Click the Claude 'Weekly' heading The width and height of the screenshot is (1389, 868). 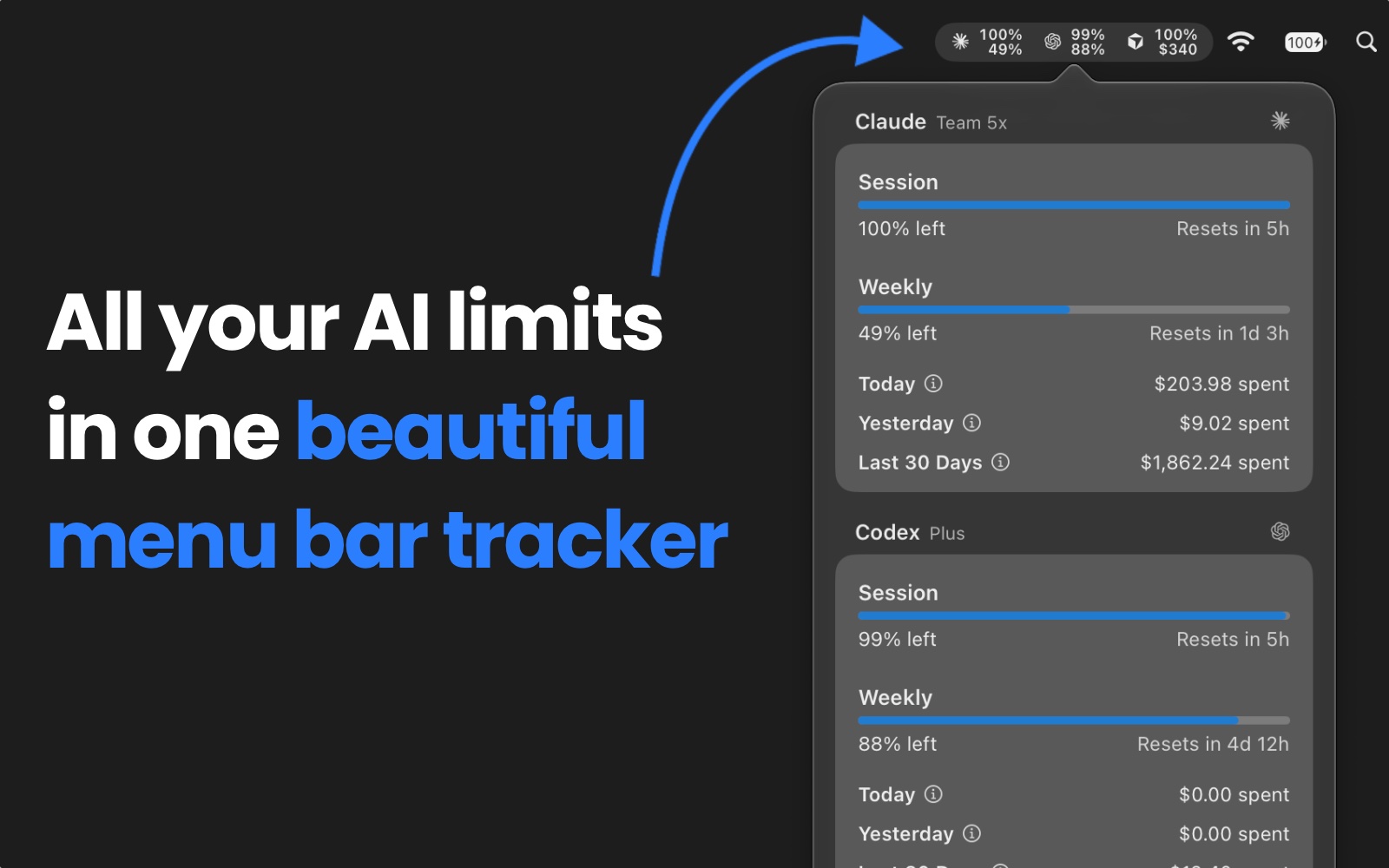pyautogui.click(x=895, y=287)
